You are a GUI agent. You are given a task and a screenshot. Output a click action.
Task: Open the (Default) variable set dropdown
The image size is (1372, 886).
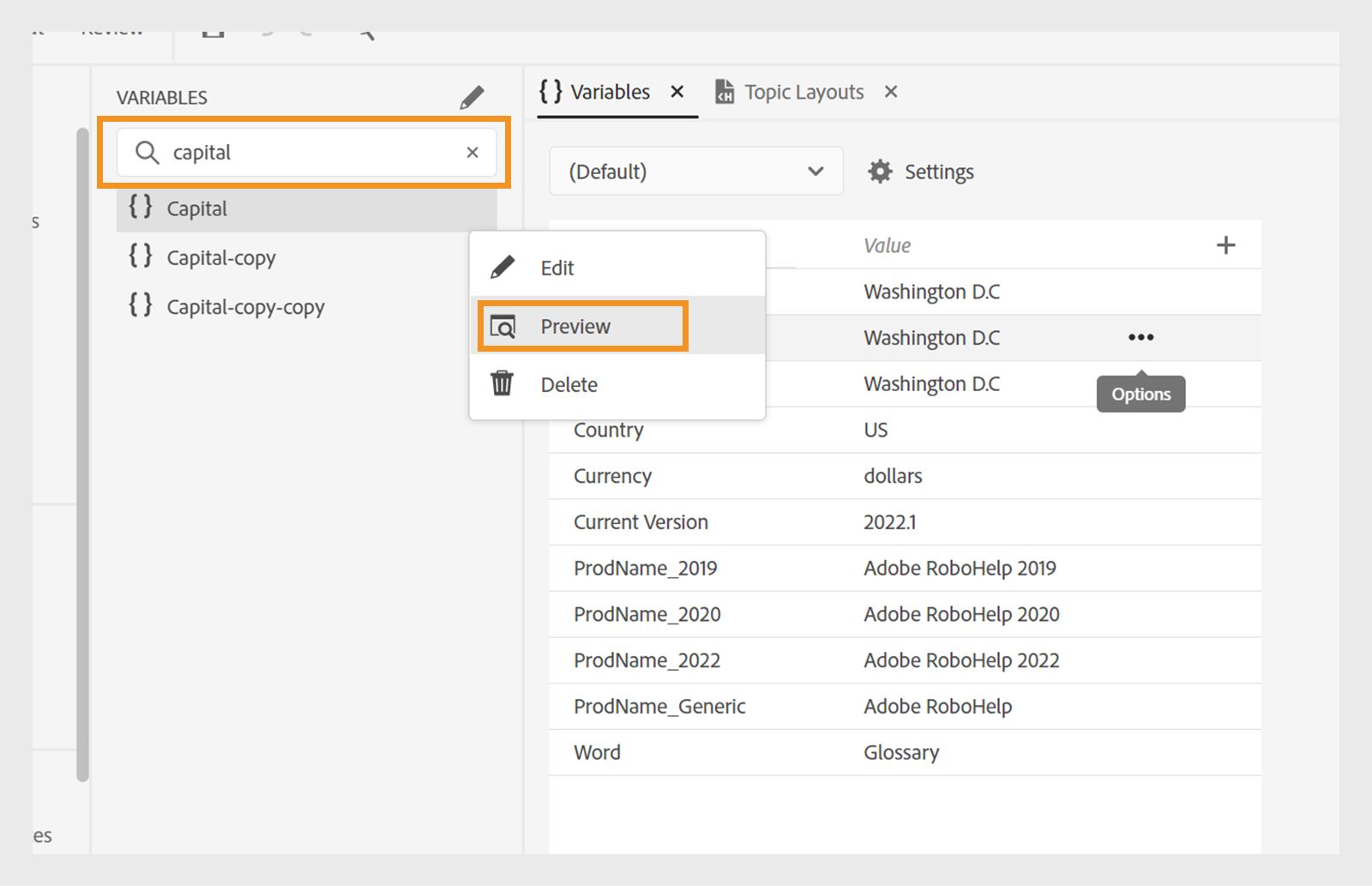pyautogui.click(x=696, y=172)
